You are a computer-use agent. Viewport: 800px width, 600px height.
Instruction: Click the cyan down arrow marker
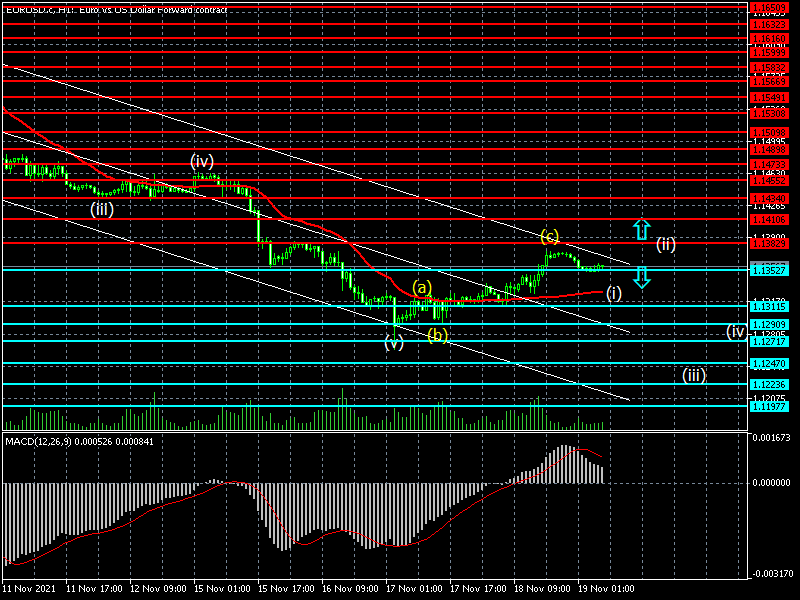click(642, 278)
